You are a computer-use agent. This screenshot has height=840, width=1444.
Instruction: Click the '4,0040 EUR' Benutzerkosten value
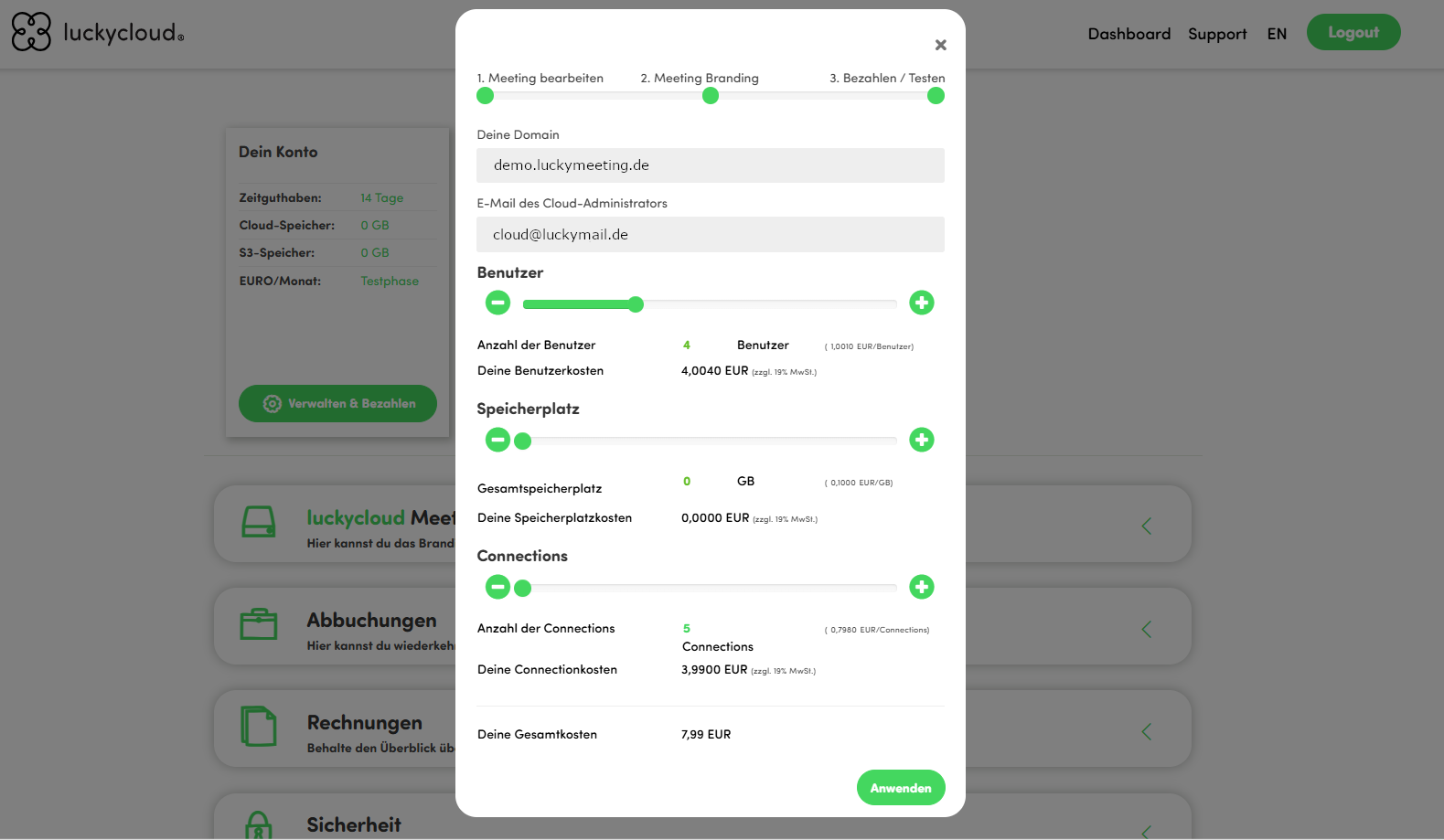click(x=715, y=370)
